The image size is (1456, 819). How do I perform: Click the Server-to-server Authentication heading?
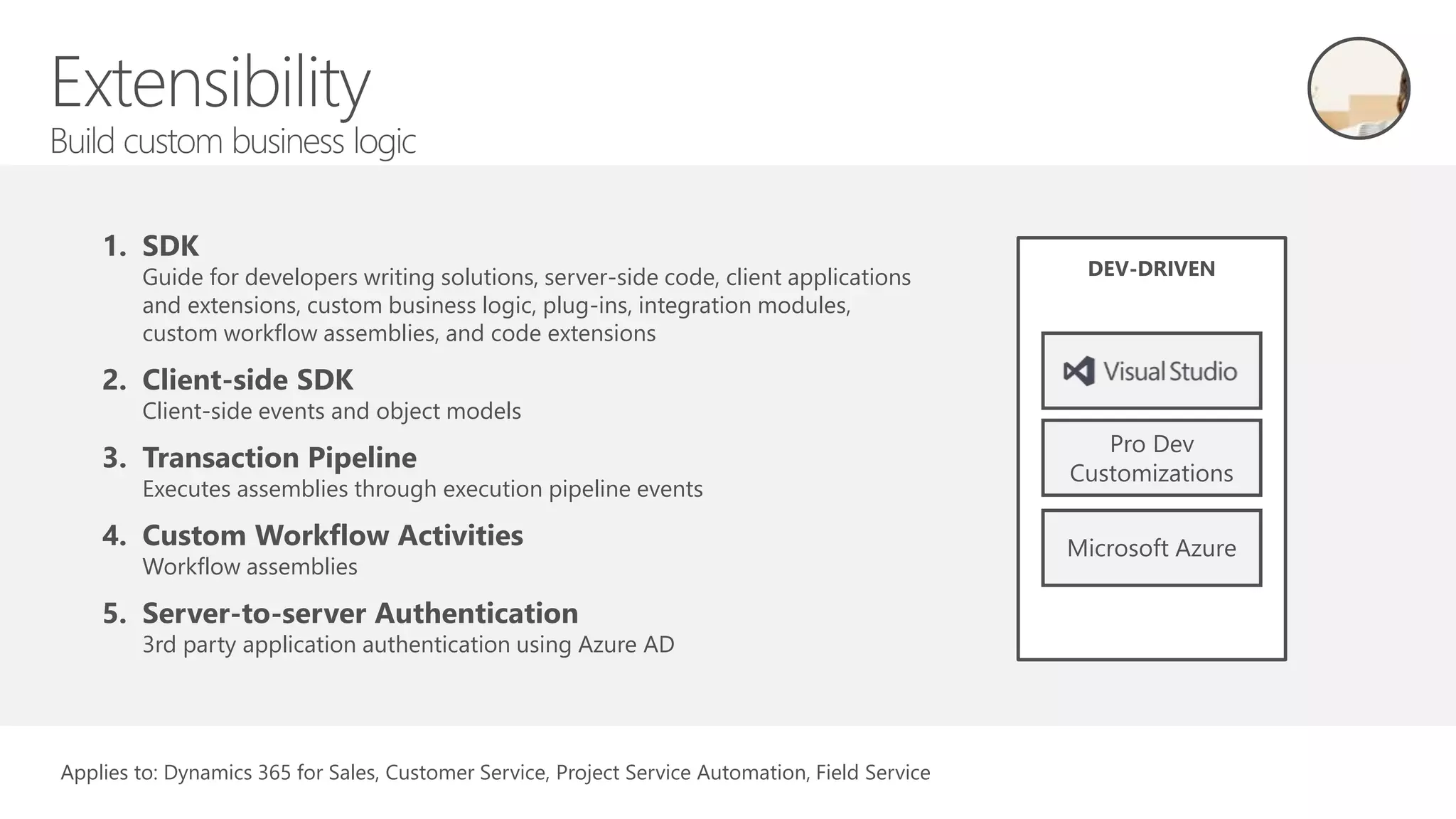(x=360, y=613)
